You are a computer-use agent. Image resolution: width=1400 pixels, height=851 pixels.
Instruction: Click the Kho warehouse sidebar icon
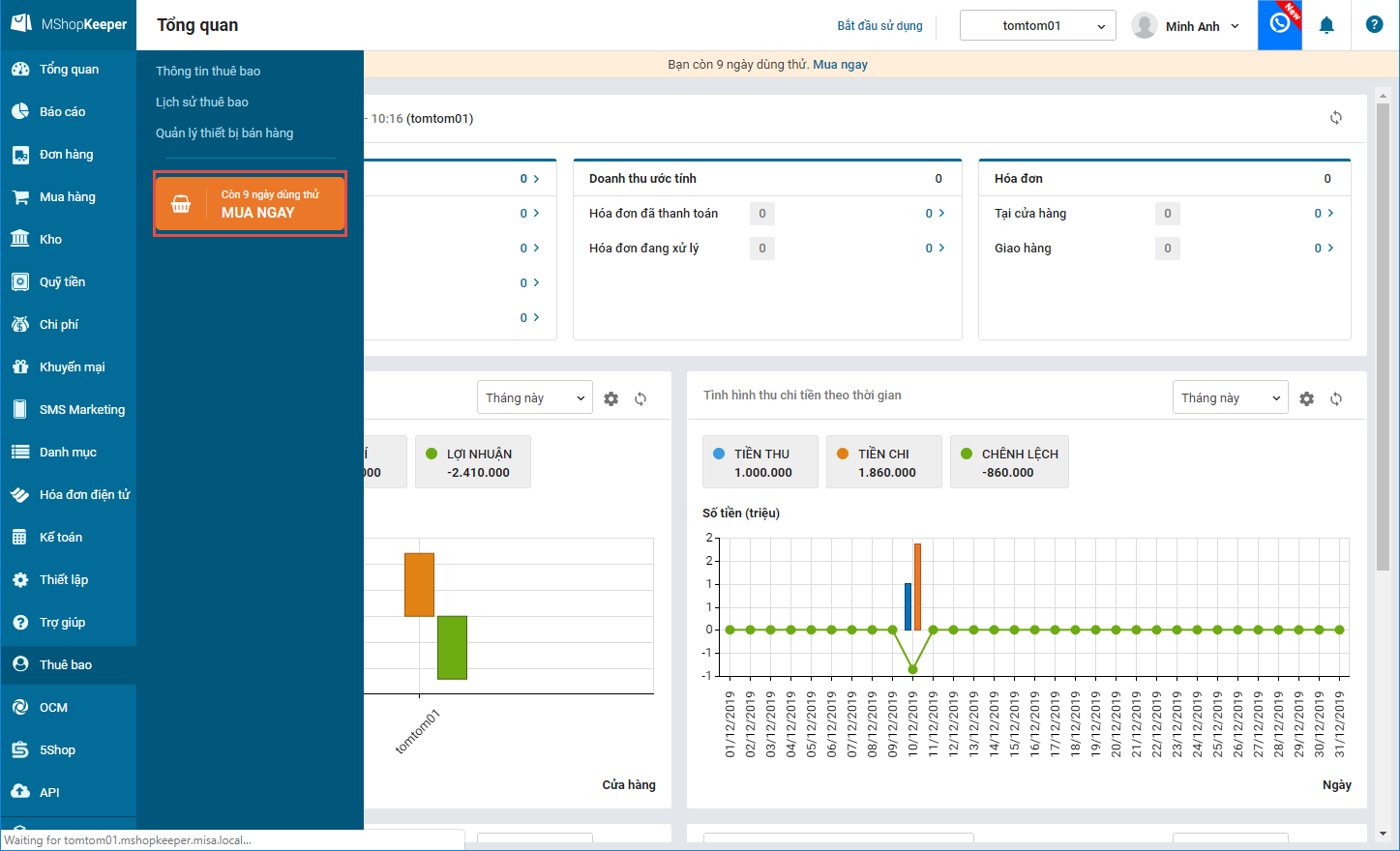pos(19,239)
